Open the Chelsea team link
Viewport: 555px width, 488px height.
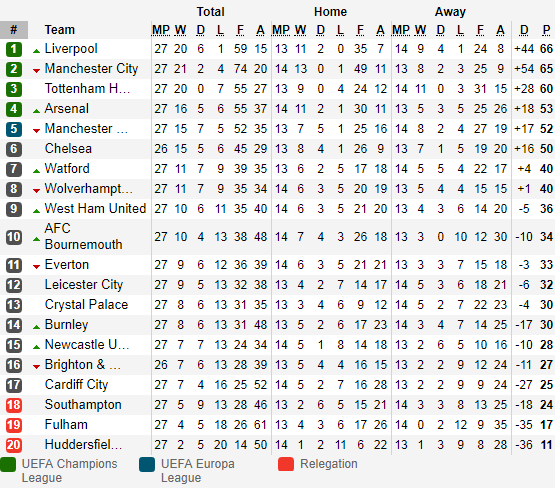(68, 149)
